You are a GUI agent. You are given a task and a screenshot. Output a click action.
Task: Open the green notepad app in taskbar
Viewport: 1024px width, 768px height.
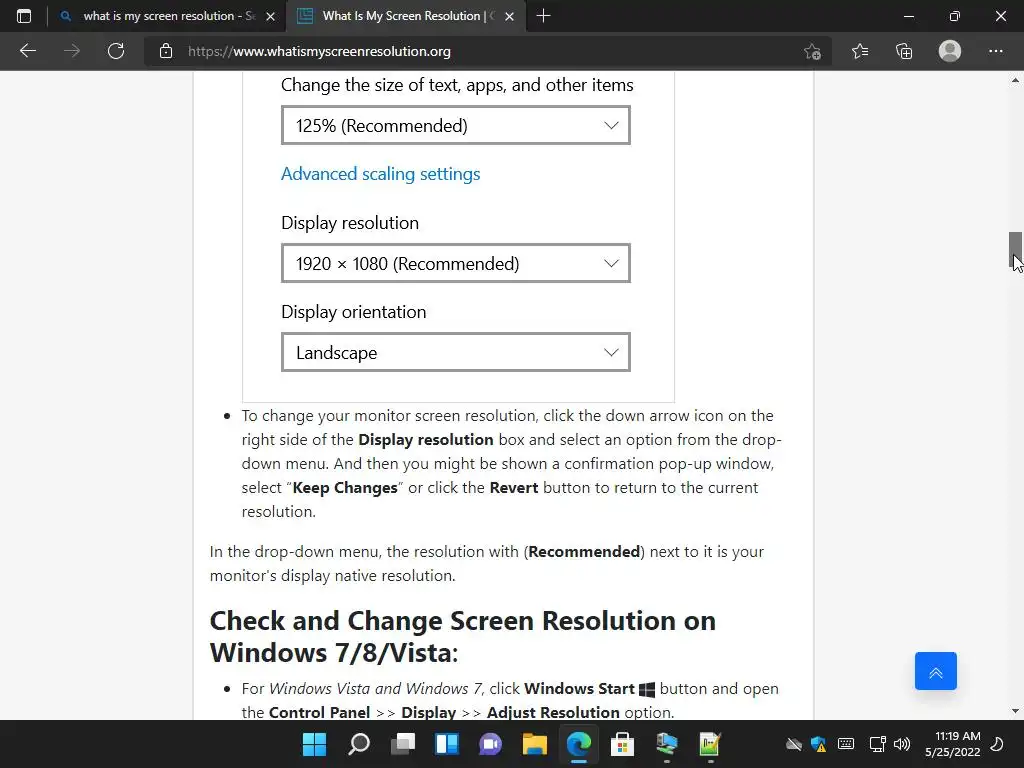(x=710, y=744)
